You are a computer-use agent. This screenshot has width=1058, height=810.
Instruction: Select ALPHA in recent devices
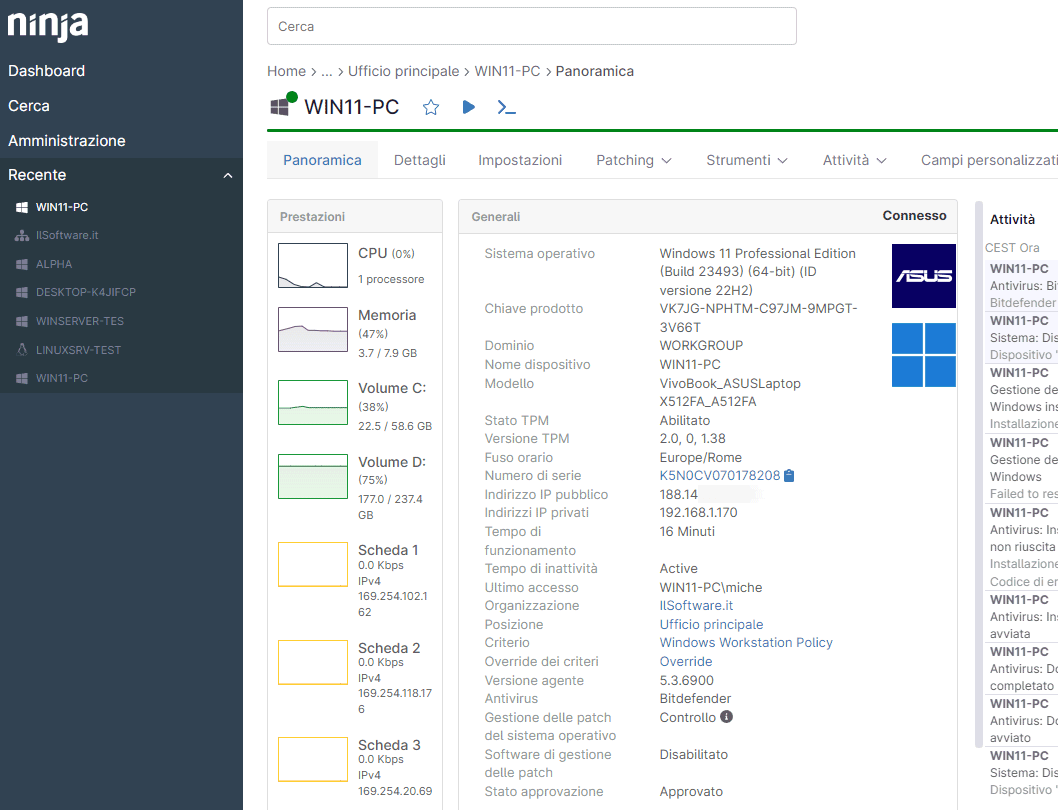(x=54, y=265)
